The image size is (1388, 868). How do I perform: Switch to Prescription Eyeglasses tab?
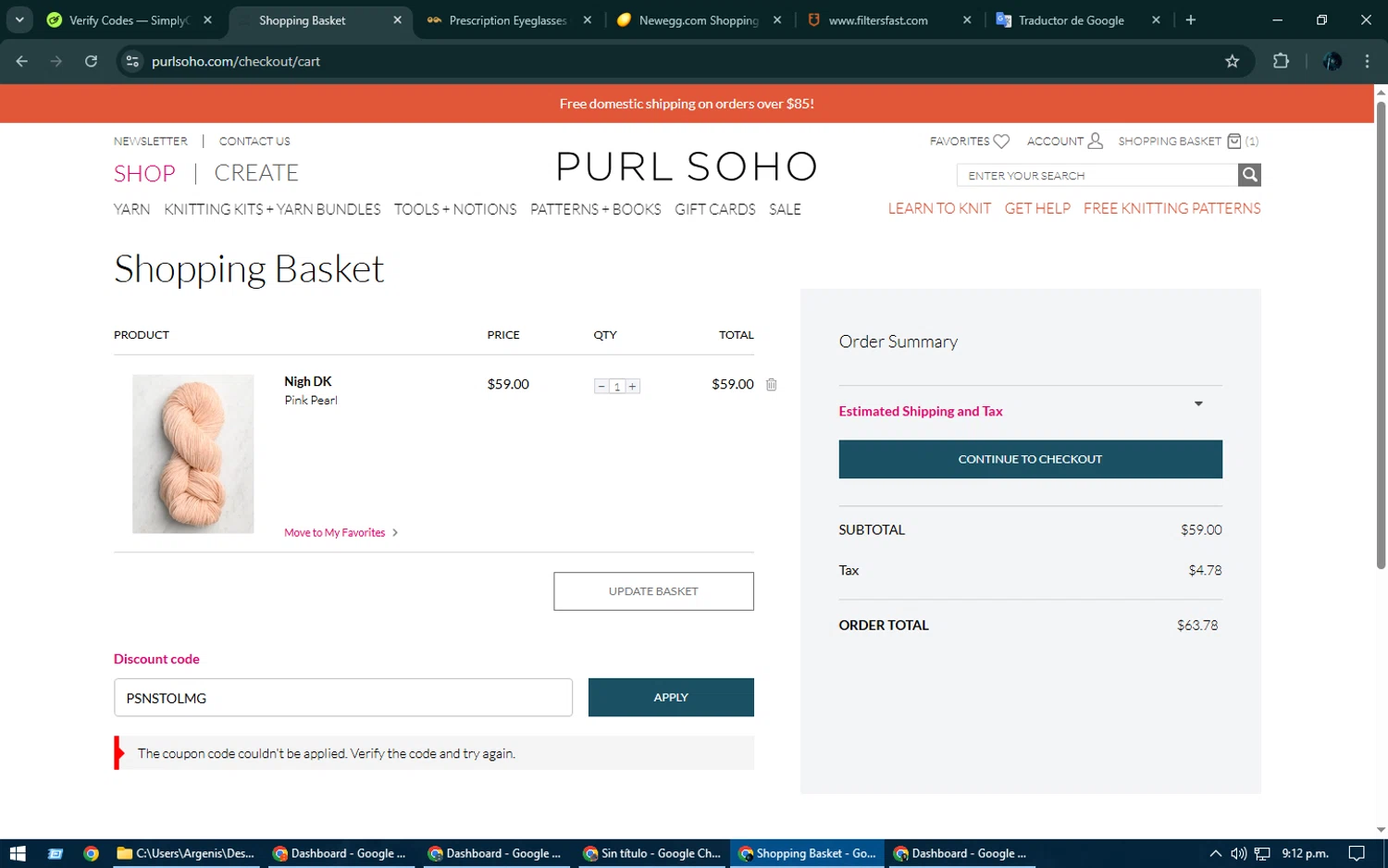click(509, 20)
